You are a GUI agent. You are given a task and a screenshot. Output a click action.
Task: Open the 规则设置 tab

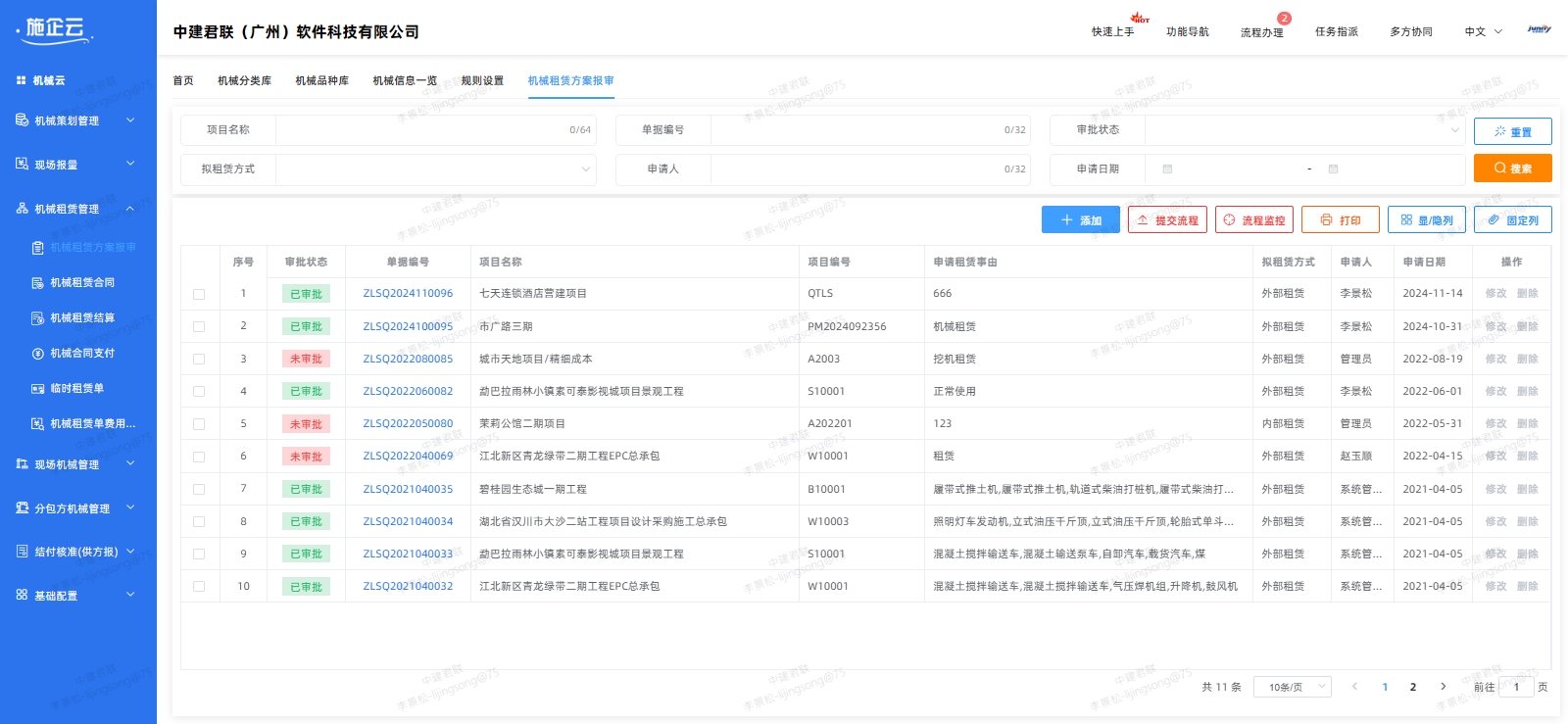click(482, 81)
